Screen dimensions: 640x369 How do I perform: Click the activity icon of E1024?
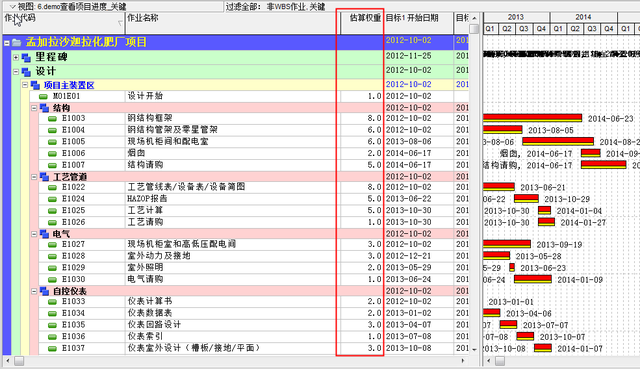pos(52,199)
